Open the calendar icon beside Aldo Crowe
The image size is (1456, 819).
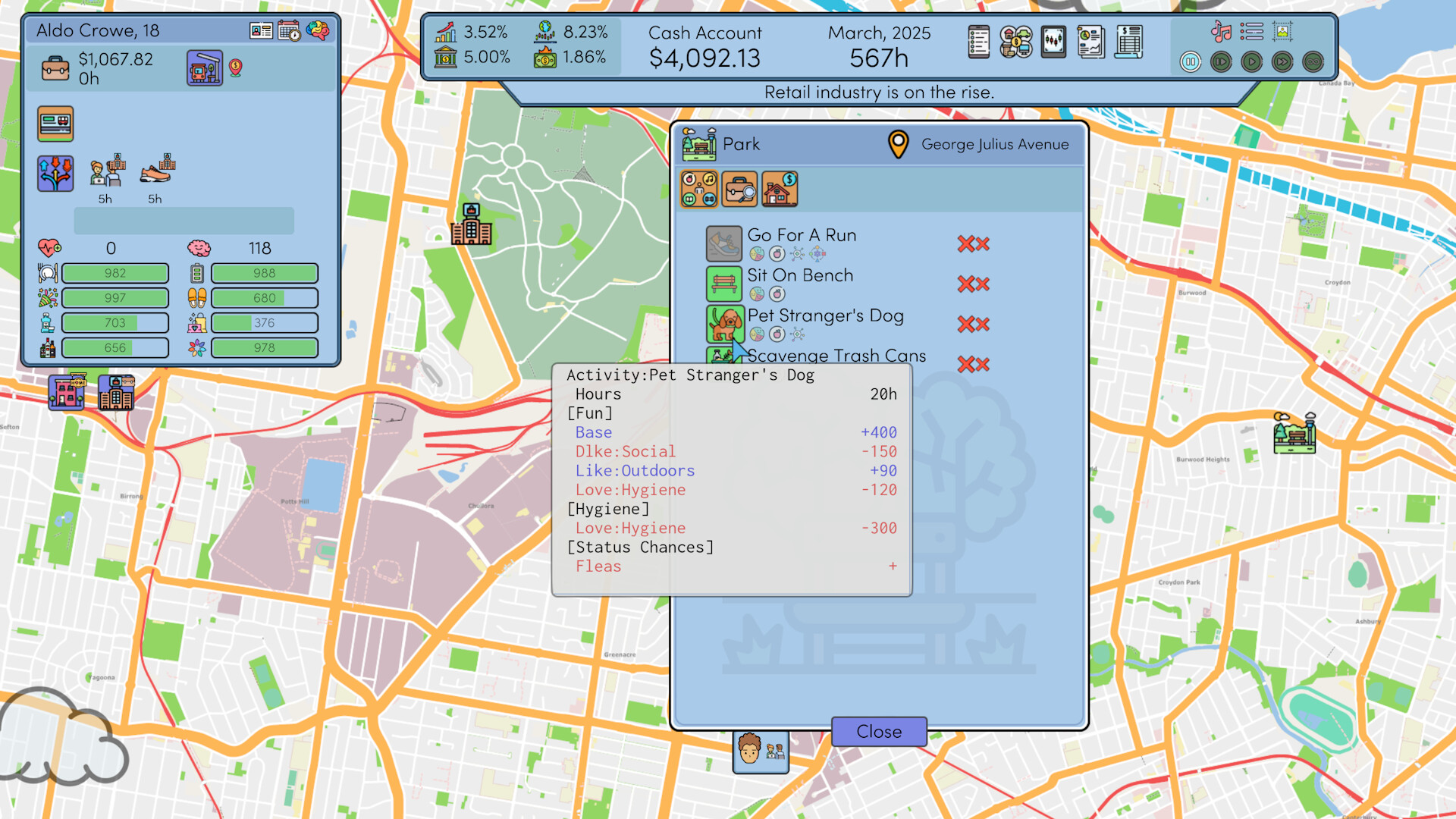[289, 31]
